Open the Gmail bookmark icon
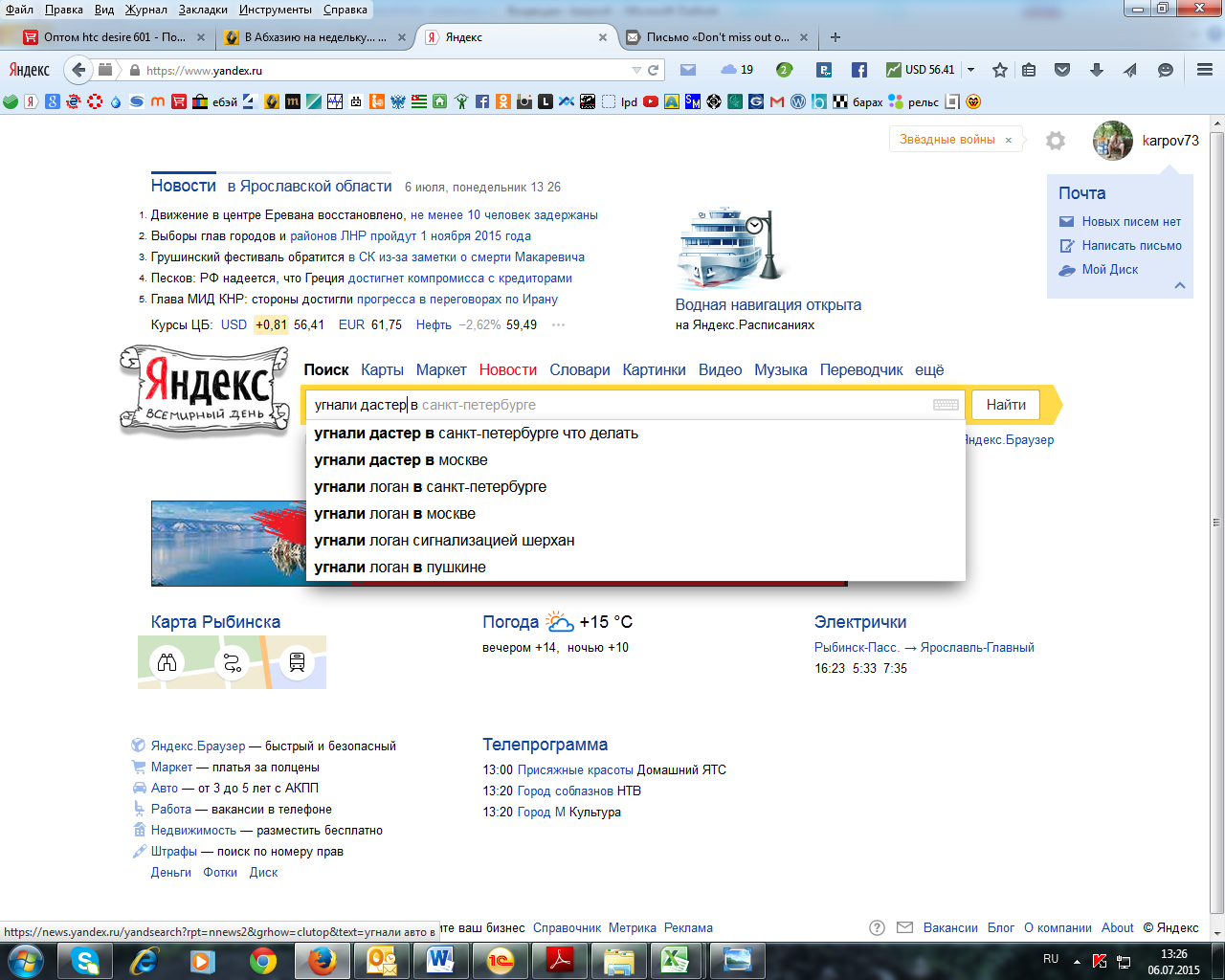 click(x=777, y=101)
